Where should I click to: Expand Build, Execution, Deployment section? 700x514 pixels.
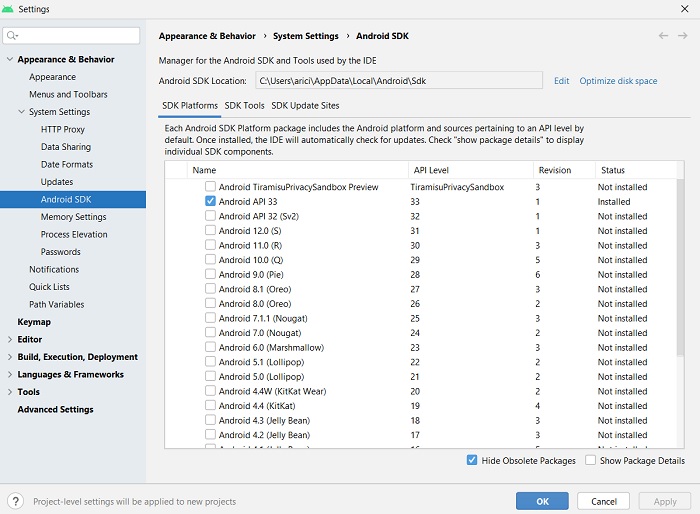10,357
